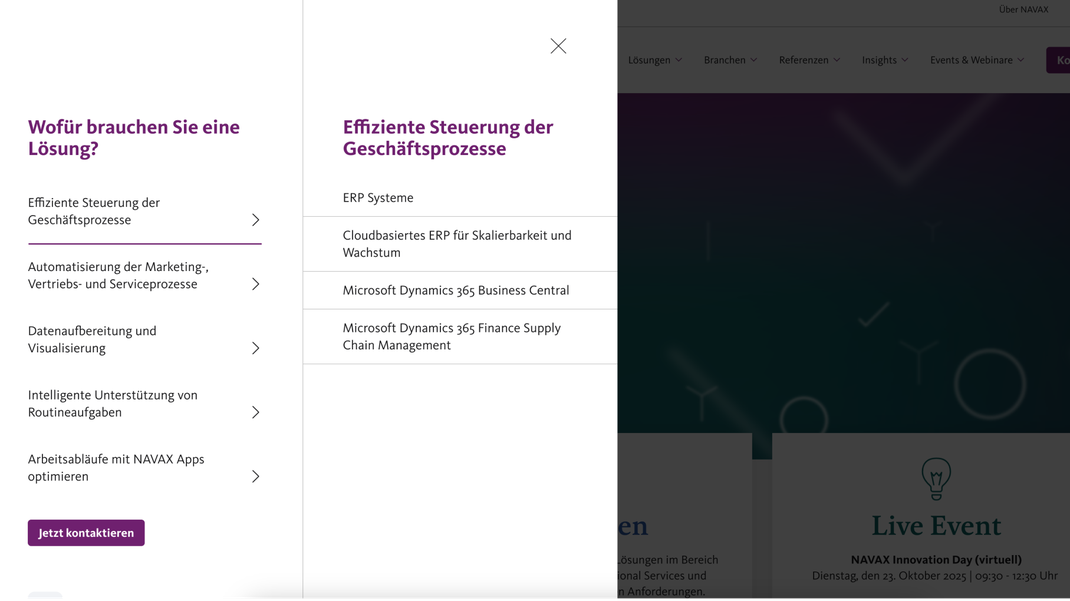
Task: Click the NAVAX Innovation Day (virtuell) event title
Action: coord(935,560)
